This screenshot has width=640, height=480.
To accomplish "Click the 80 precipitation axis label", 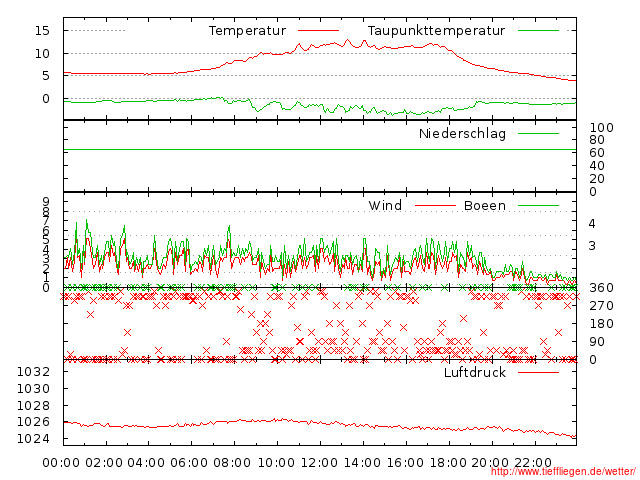I will click(597, 140).
